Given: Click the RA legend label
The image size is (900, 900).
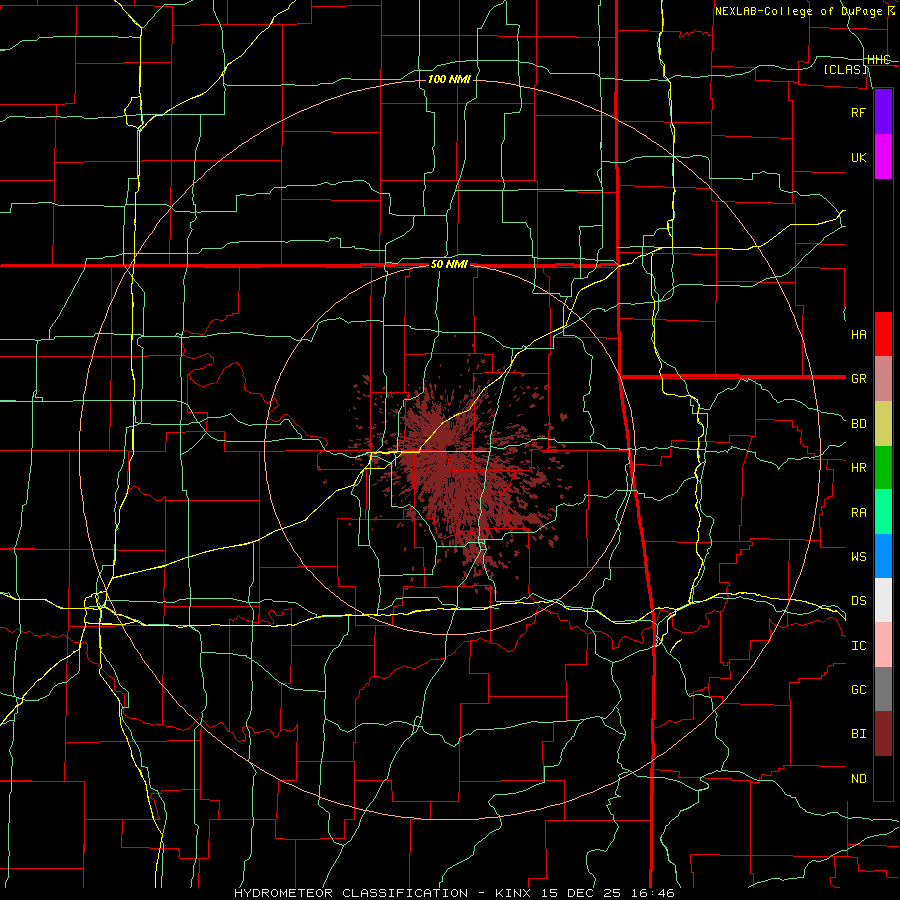Looking at the screenshot, I should pyautogui.click(x=859, y=513).
